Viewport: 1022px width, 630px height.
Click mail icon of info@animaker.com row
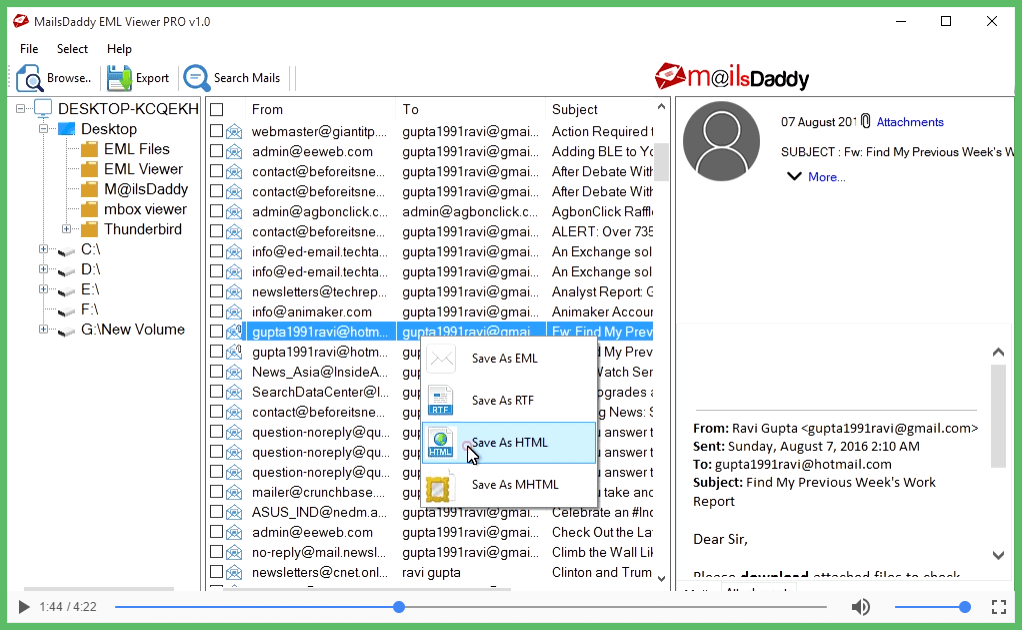pos(234,312)
